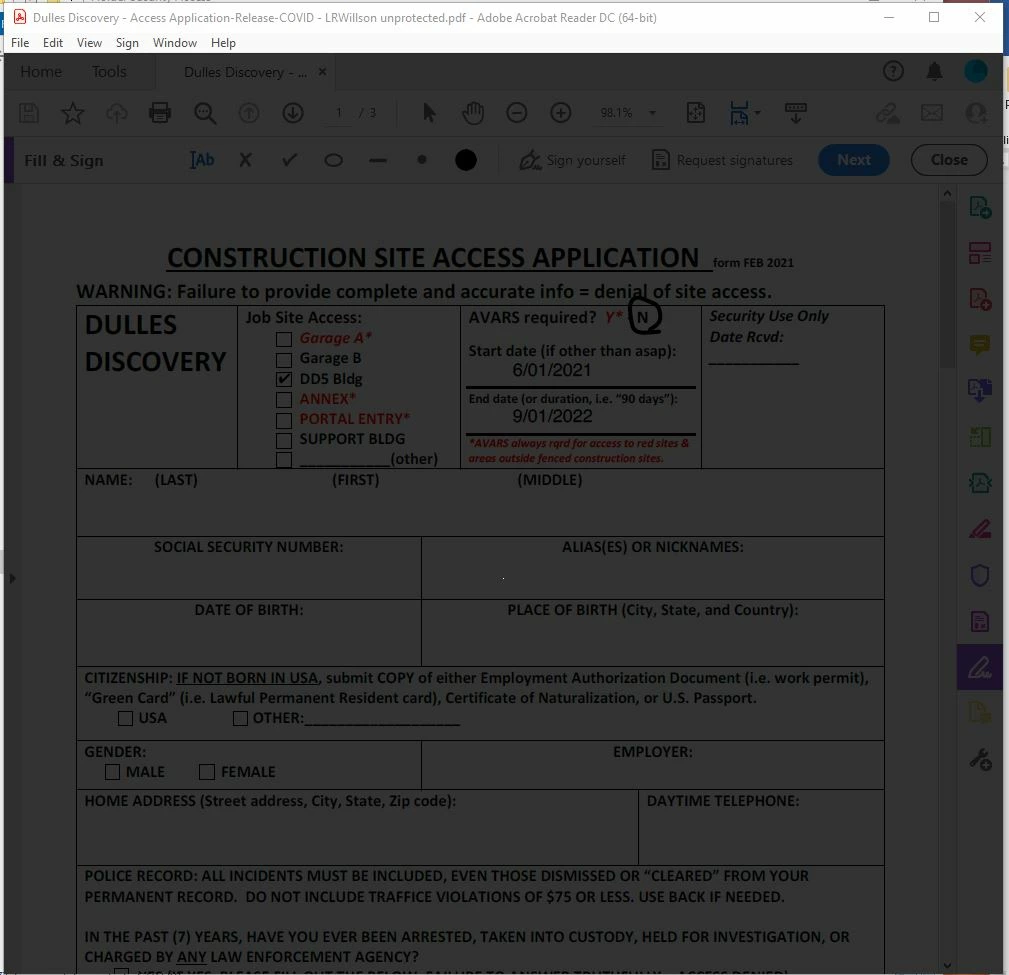1009x975 pixels.
Task: Click the start date 6/01/2021 text
Action: [x=551, y=370]
